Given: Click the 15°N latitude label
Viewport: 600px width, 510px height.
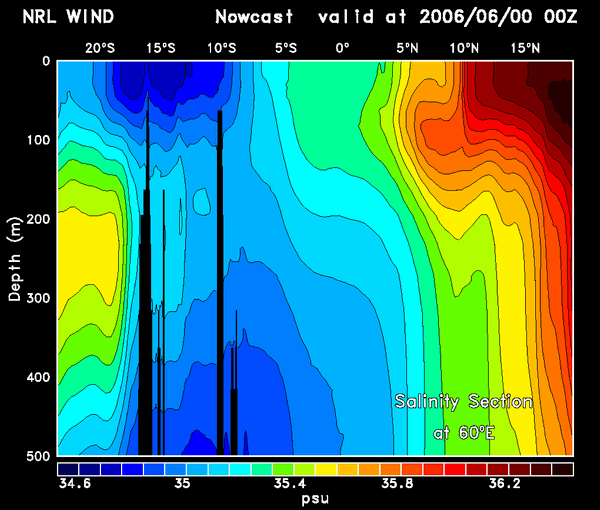Looking at the screenshot, I should 525,48.
